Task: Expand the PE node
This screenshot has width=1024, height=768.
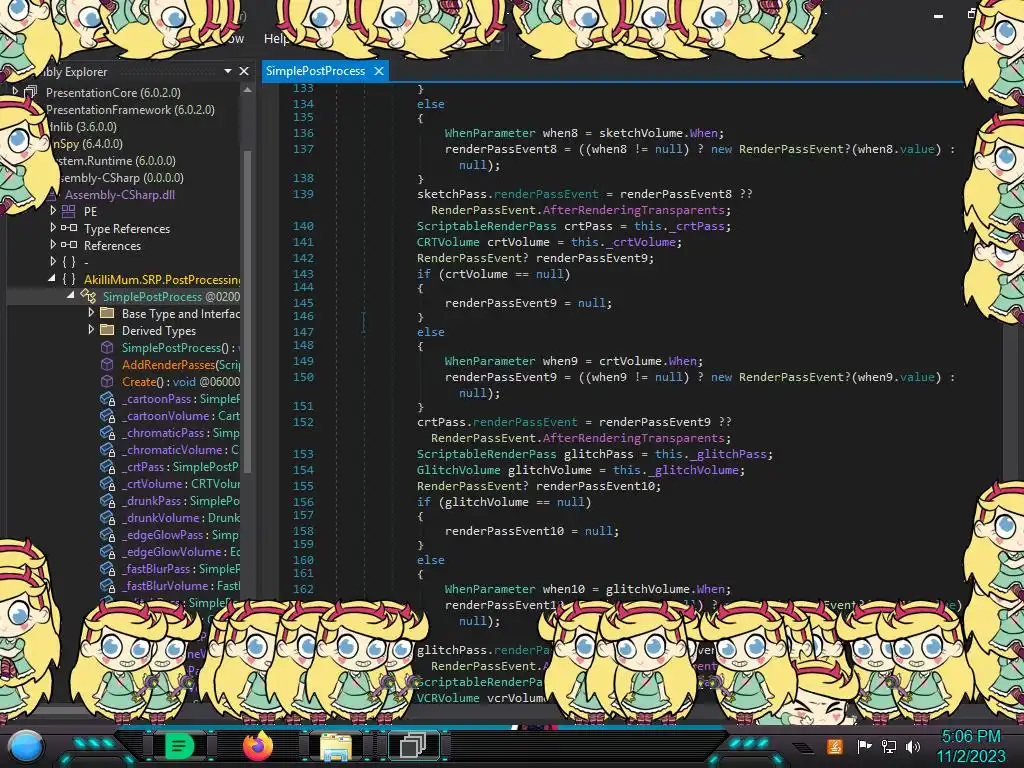Action: pos(53,211)
